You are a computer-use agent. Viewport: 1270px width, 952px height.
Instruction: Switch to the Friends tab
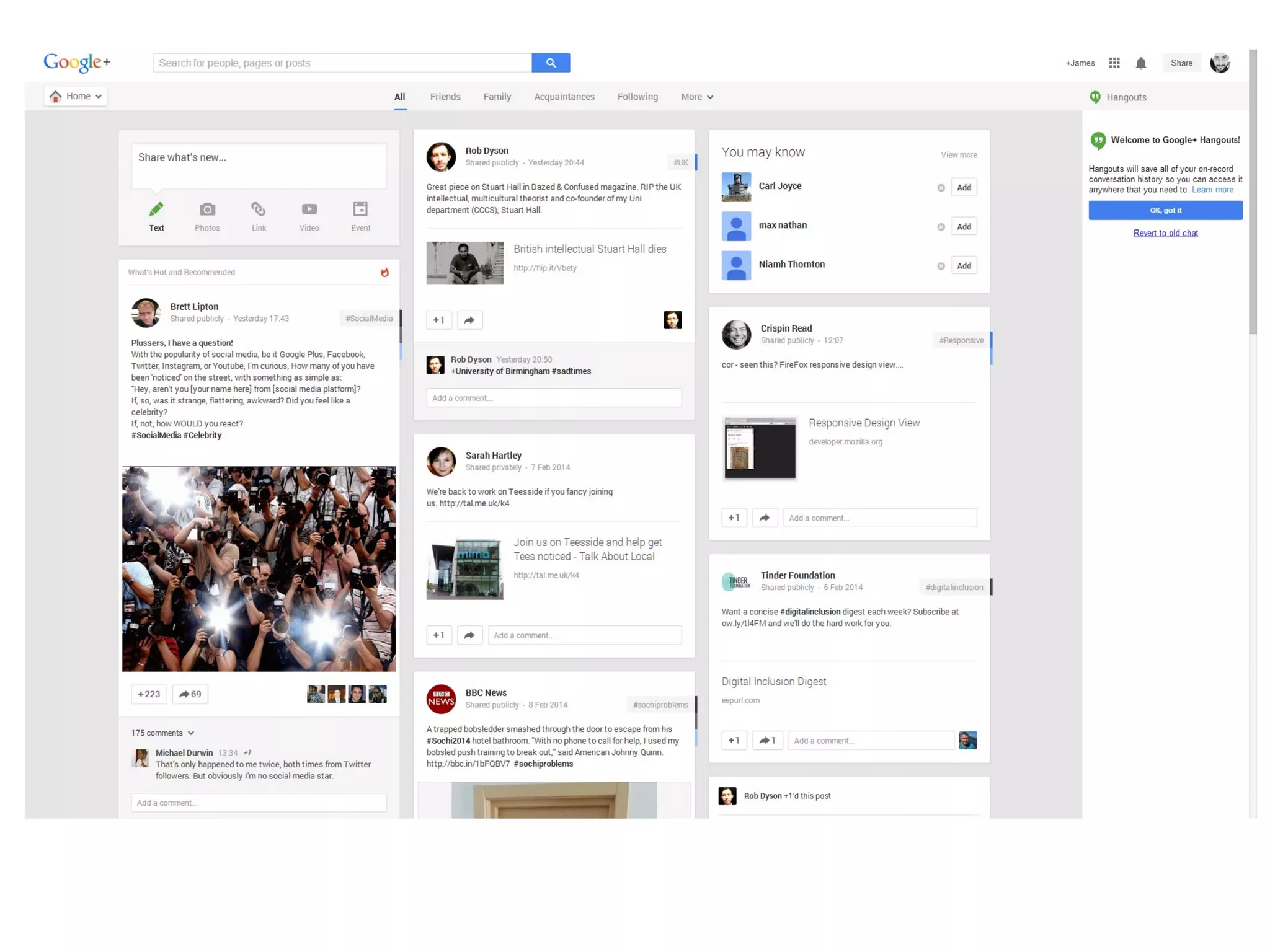pos(445,97)
